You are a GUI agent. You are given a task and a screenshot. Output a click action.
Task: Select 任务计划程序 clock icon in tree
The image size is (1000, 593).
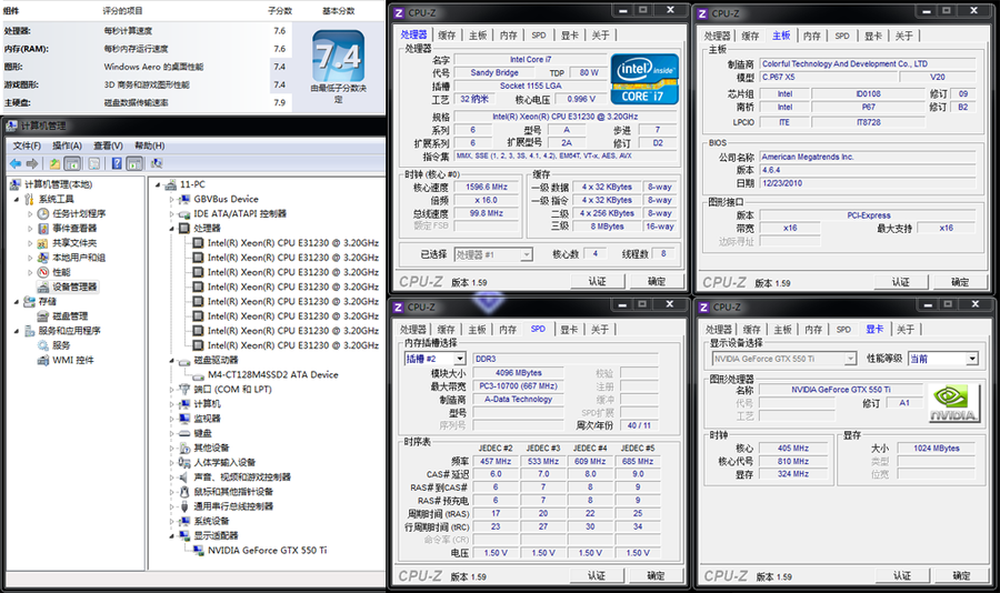tap(43, 213)
